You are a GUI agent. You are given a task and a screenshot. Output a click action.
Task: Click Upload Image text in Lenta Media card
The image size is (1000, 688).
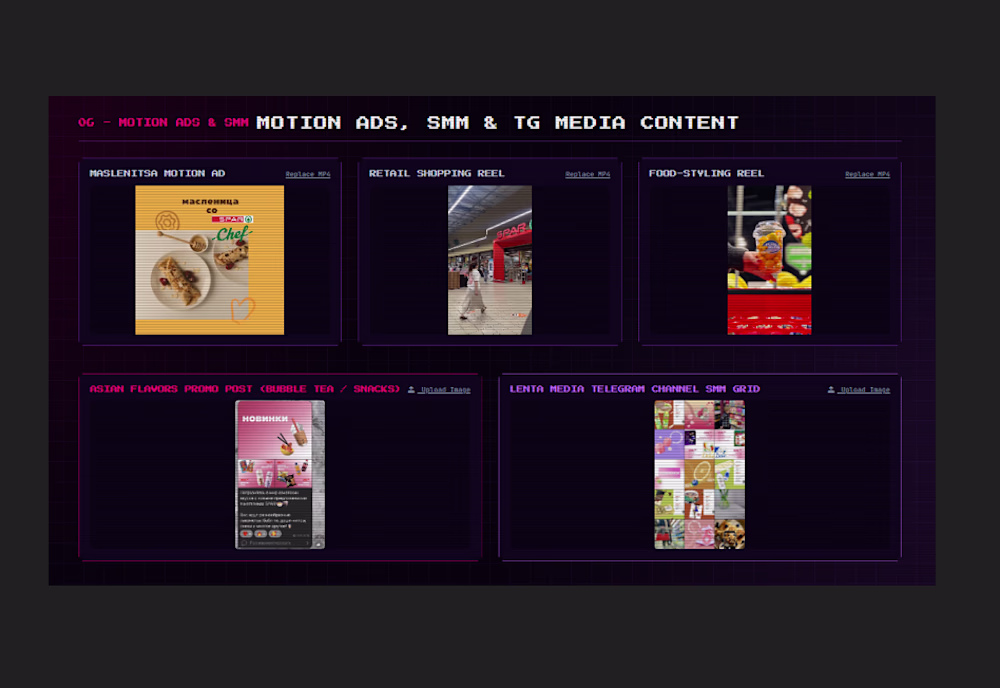click(x=865, y=390)
